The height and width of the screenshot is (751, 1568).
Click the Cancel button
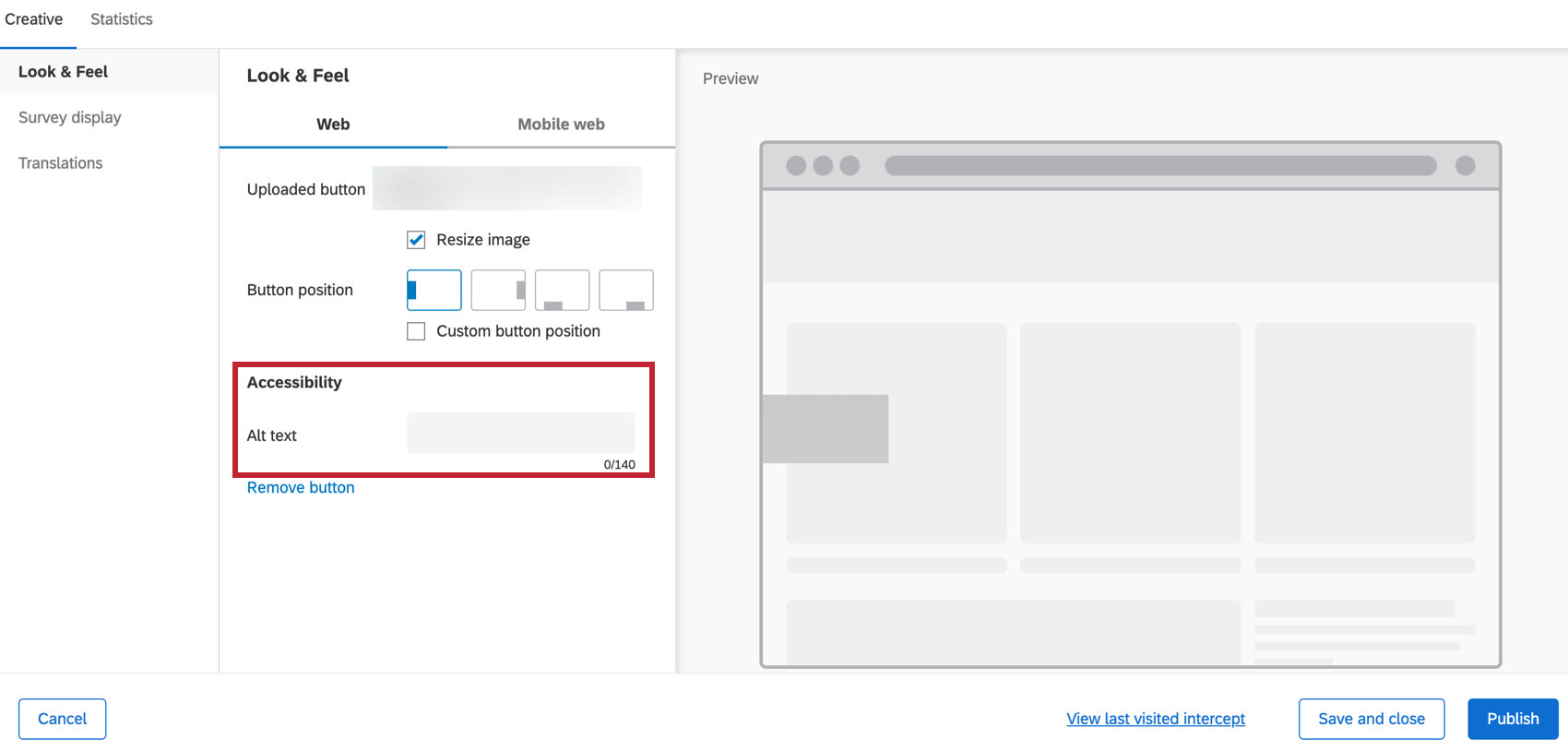tap(63, 719)
